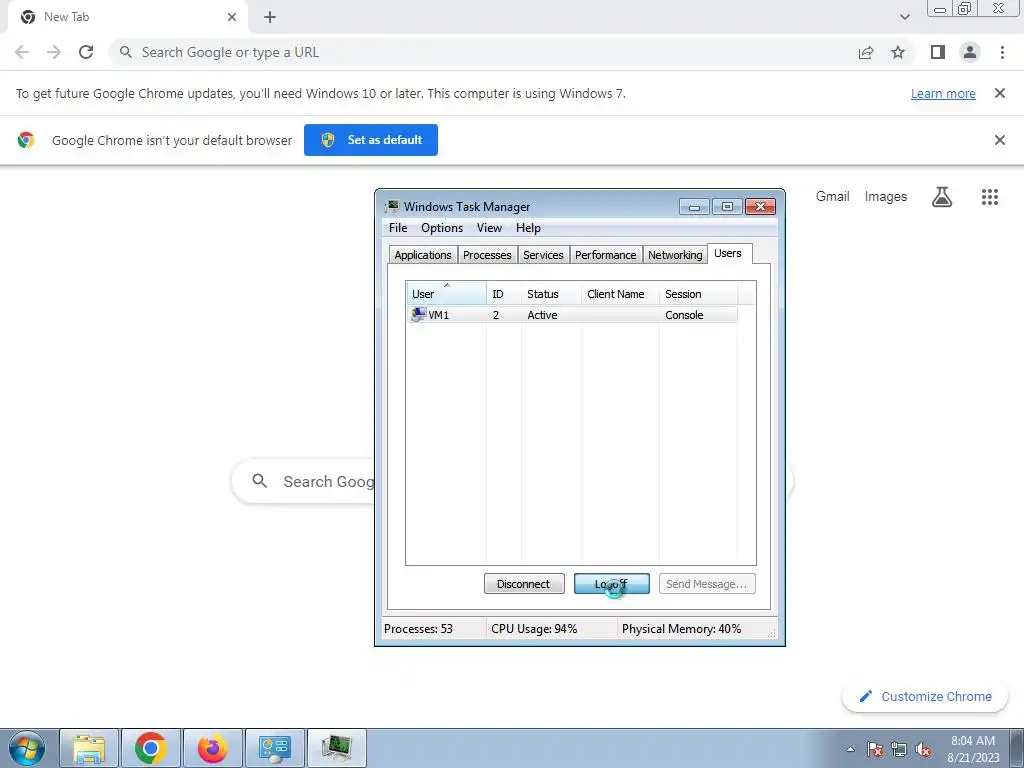Dismiss the Windows 7 update notice
The image size is (1024, 768).
[1000, 93]
